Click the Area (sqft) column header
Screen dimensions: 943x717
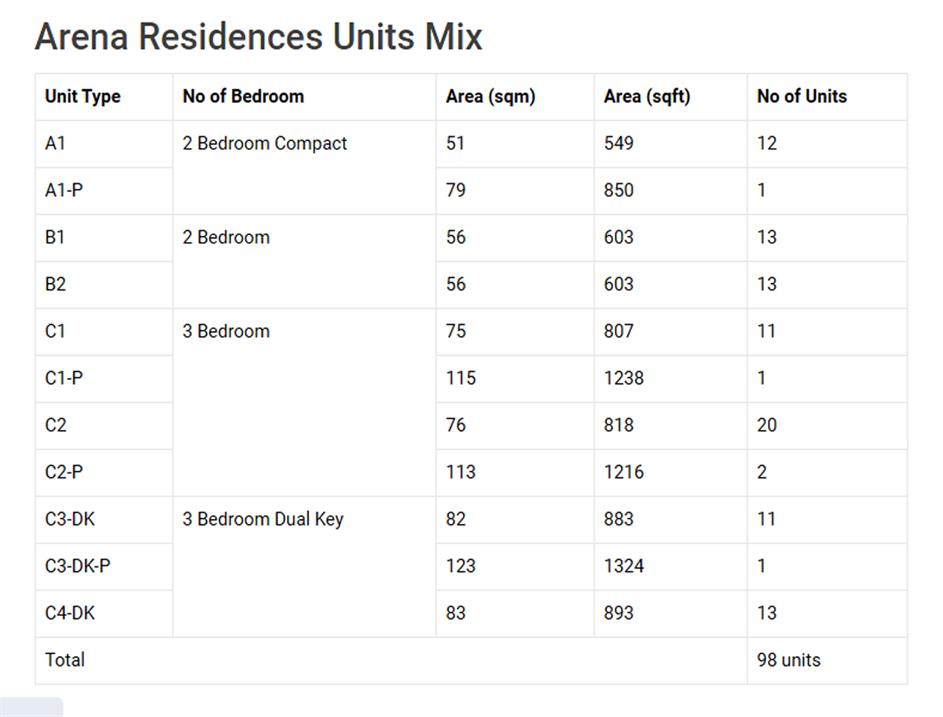pos(646,97)
